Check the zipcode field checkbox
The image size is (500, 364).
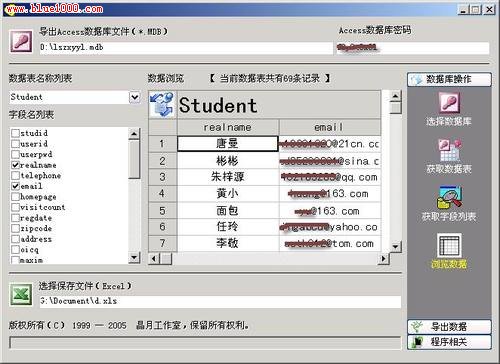pos(15,228)
